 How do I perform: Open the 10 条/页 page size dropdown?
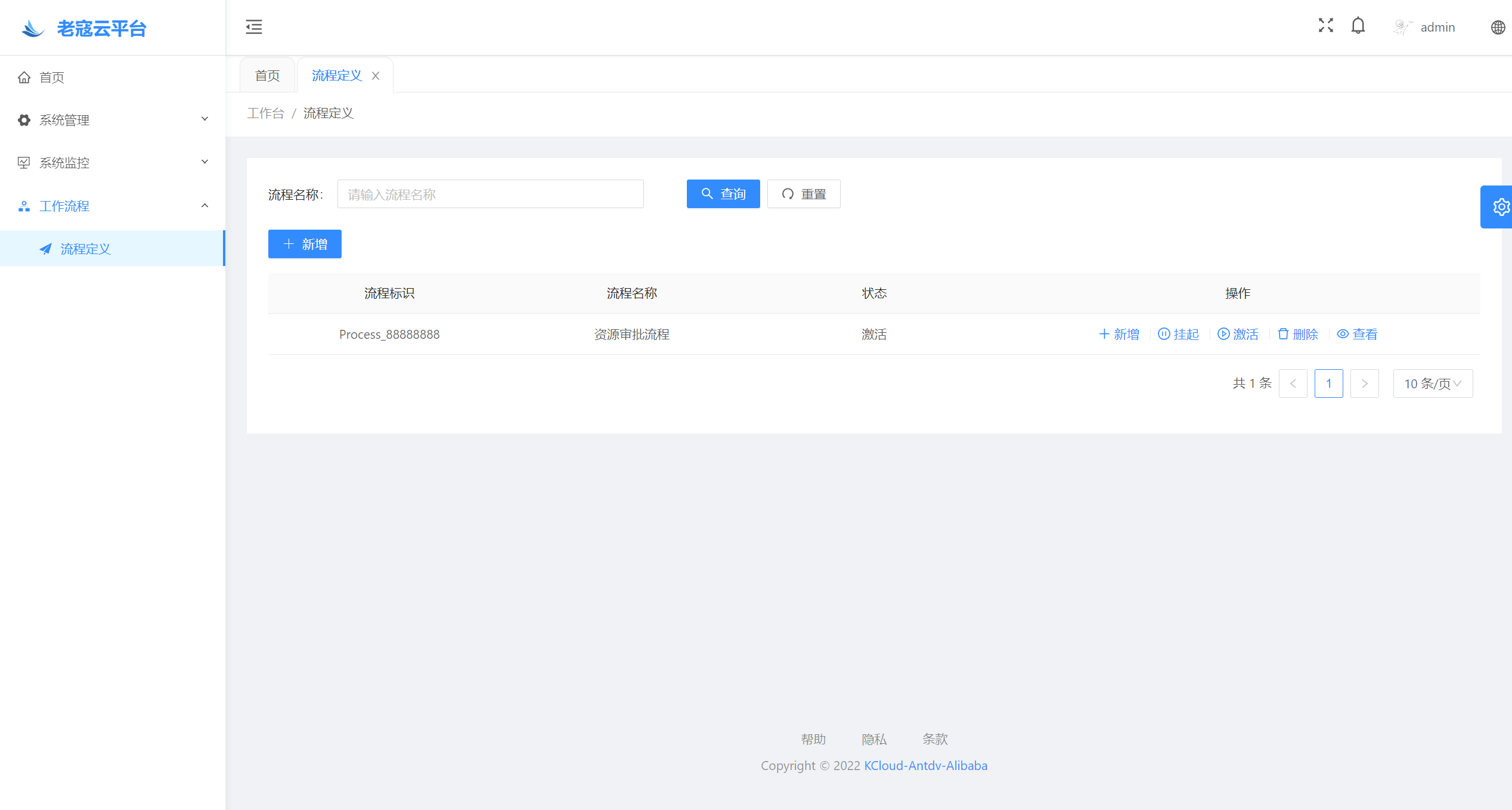pos(1433,384)
